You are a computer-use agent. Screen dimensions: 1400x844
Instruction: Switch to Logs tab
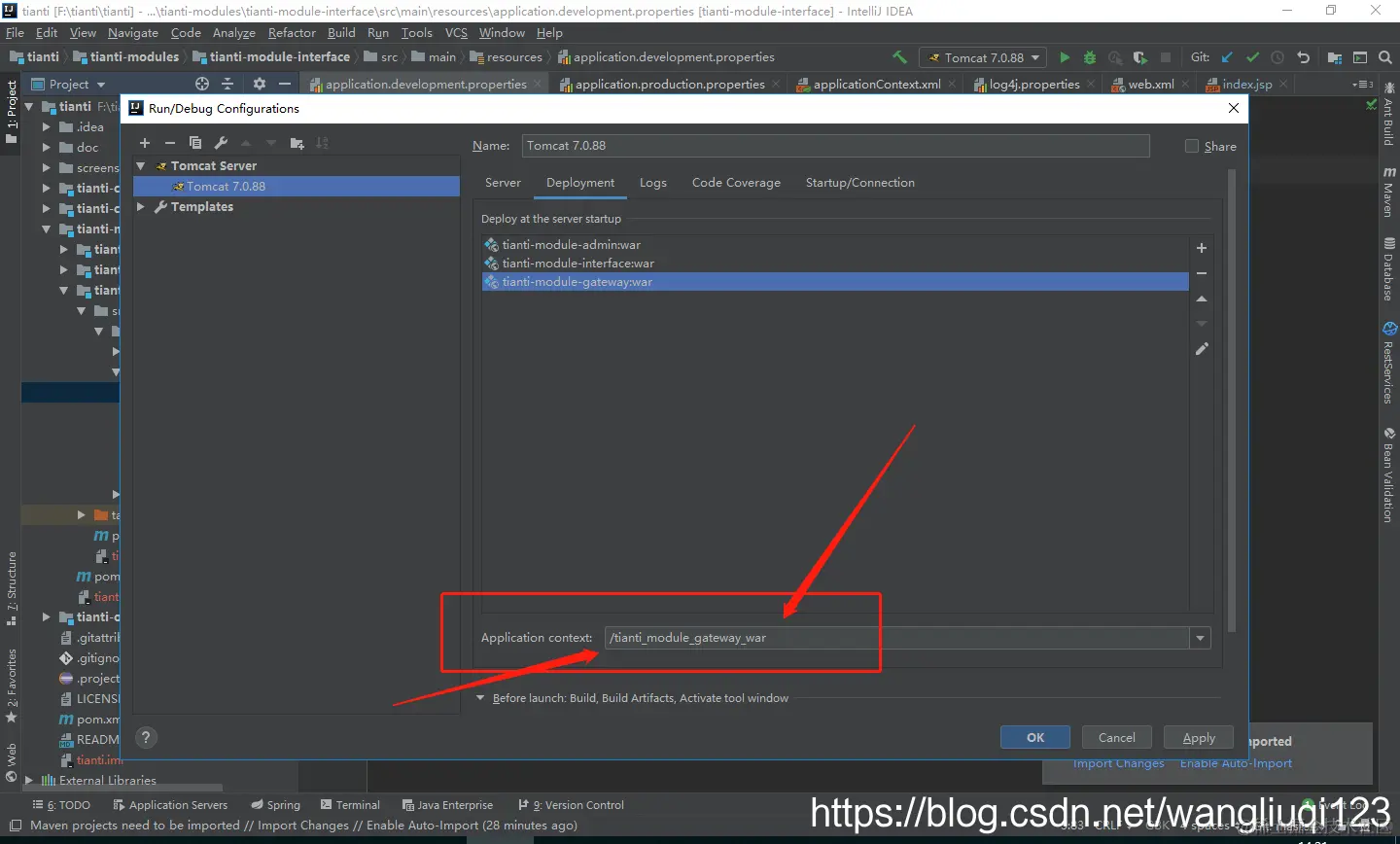click(653, 183)
